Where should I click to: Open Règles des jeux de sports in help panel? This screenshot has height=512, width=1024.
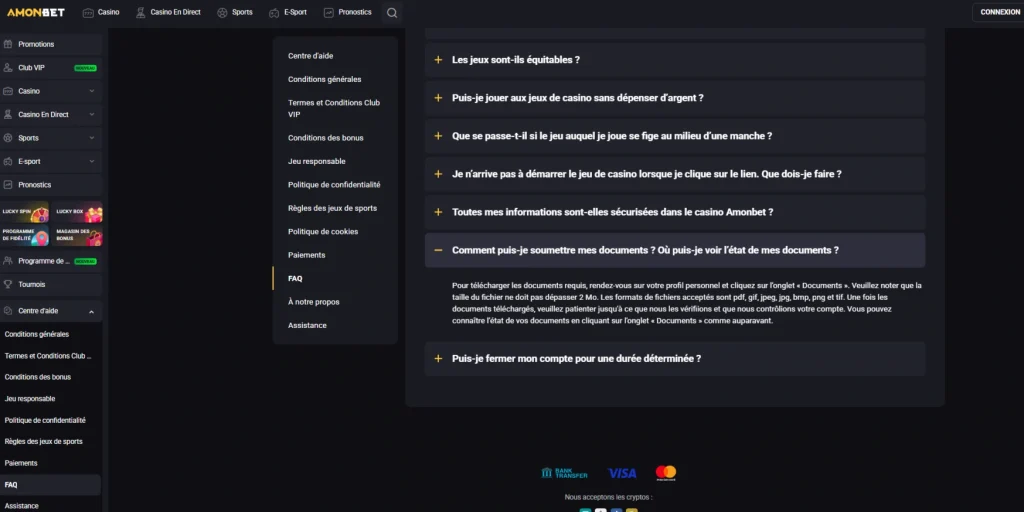point(332,208)
